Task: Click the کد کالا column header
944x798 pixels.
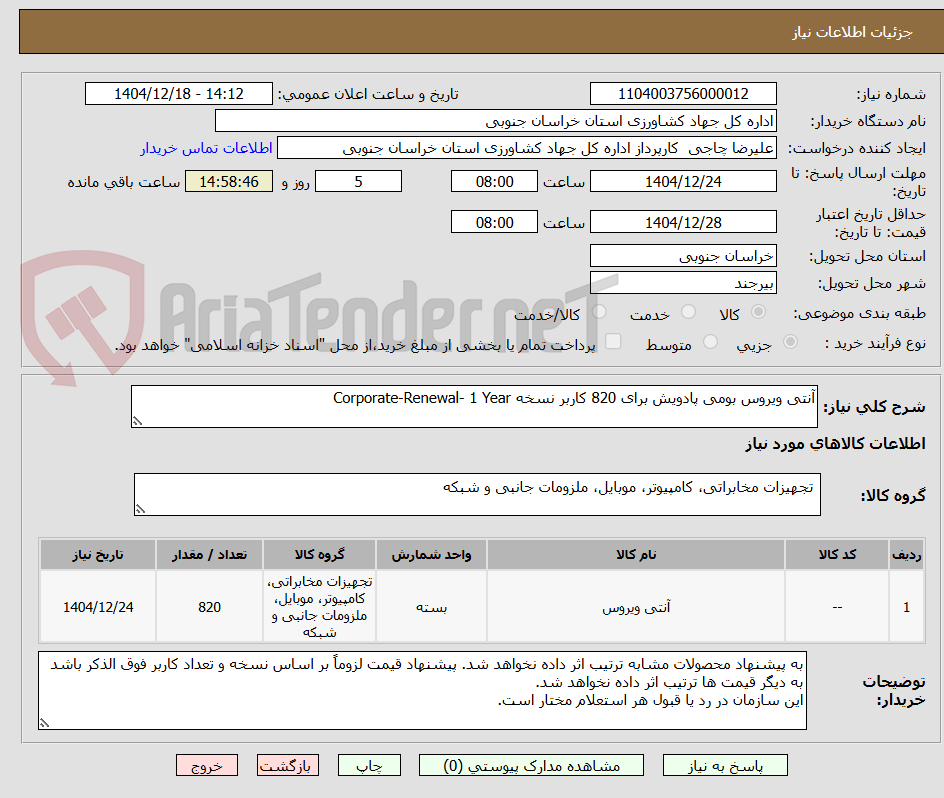Action: tap(837, 555)
